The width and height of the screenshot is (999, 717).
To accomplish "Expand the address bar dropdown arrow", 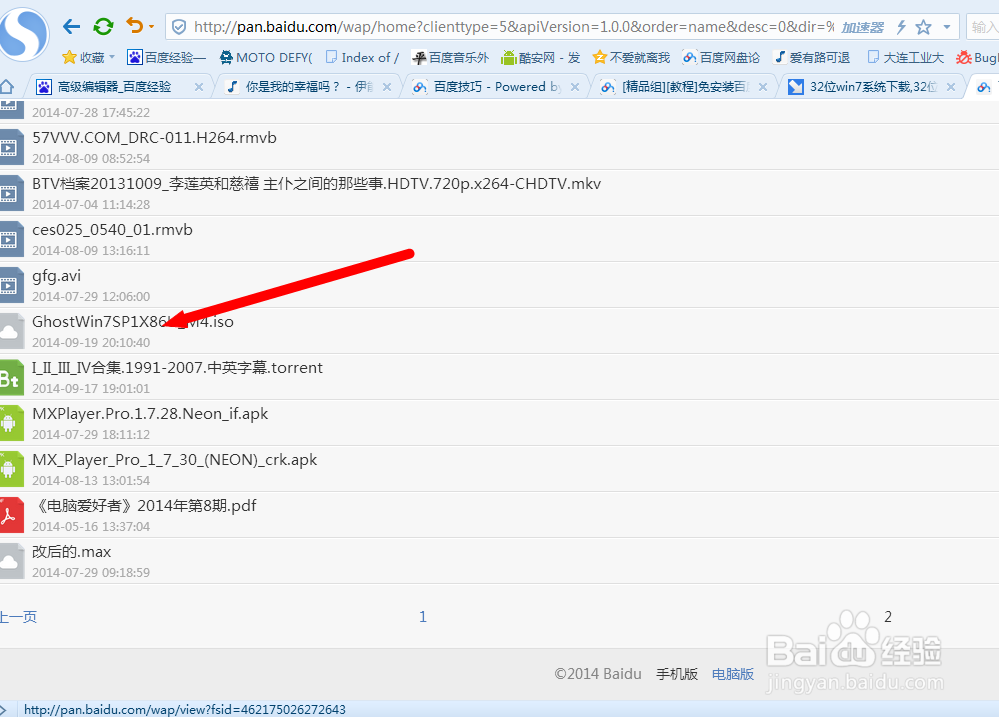I will pos(947,27).
